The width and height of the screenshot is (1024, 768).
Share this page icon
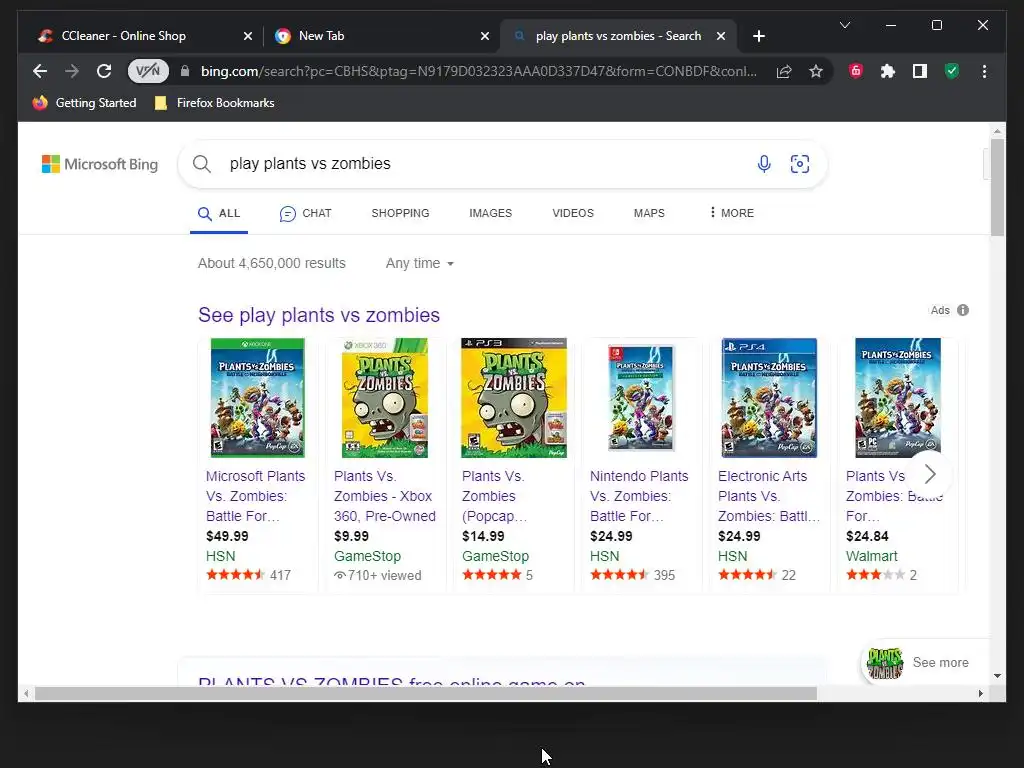tap(784, 71)
